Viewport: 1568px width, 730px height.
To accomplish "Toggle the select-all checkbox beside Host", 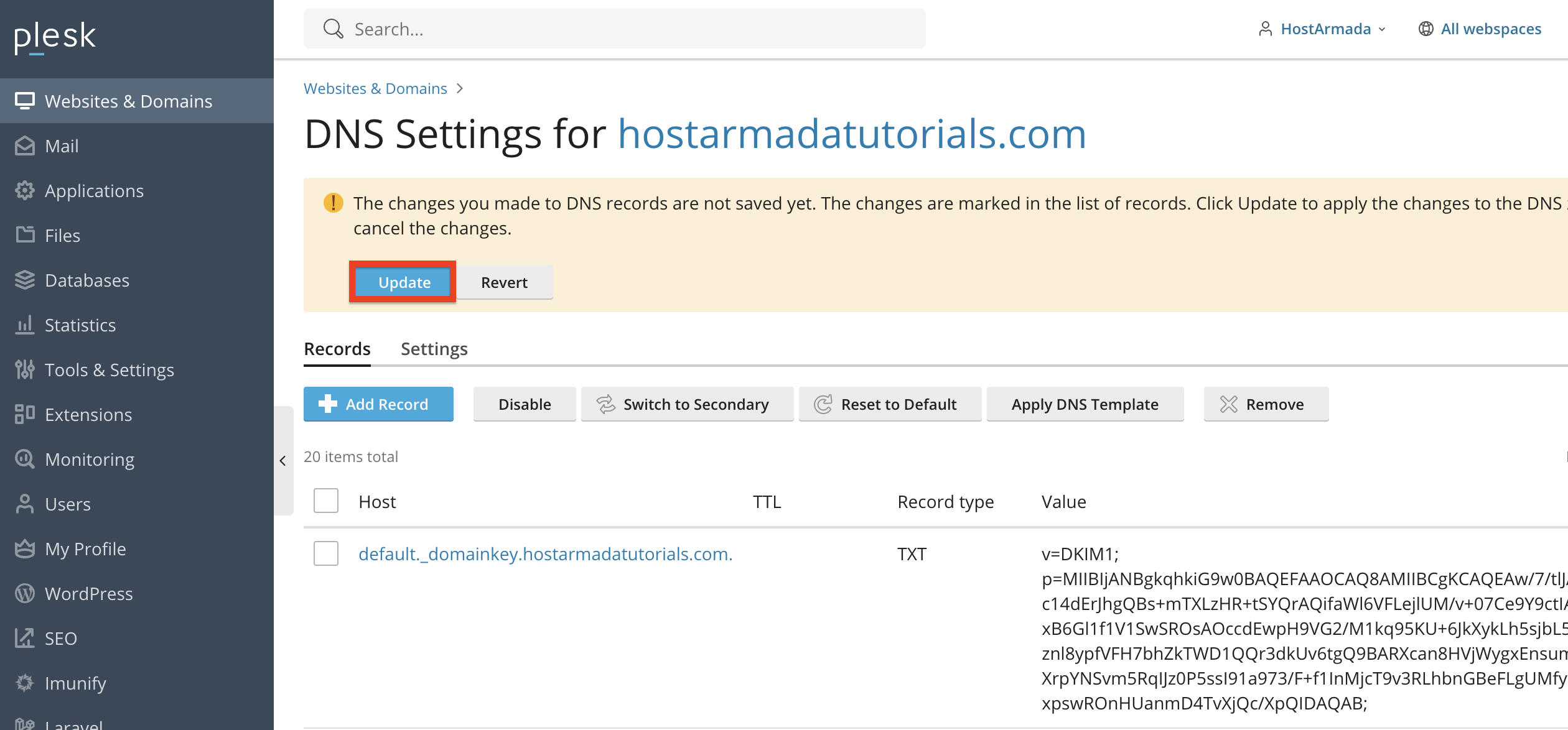I will pos(326,501).
